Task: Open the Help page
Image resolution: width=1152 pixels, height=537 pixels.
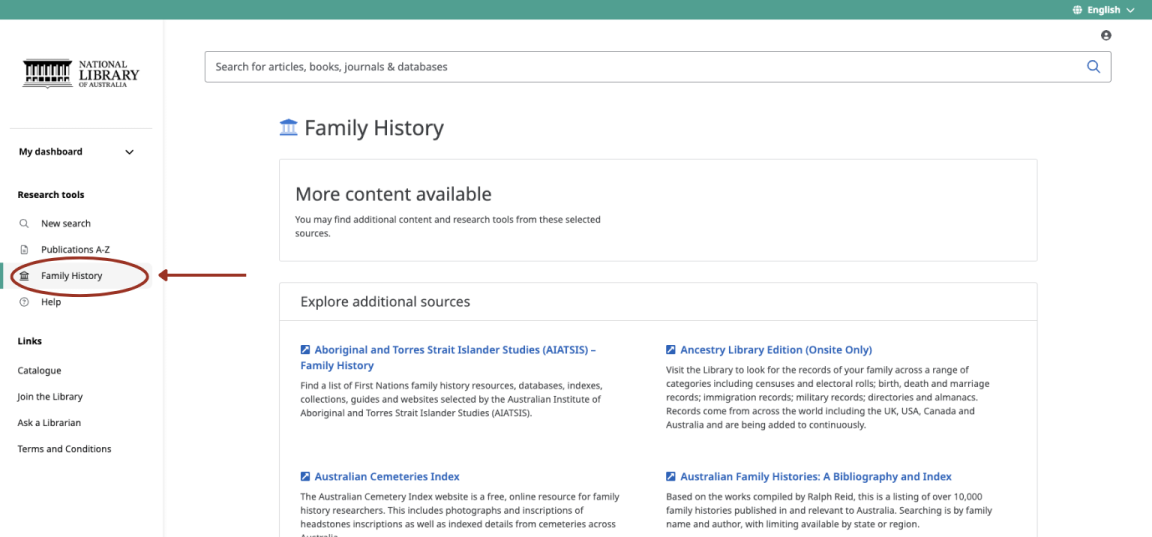Action: pyautogui.click(x=51, y=302)
